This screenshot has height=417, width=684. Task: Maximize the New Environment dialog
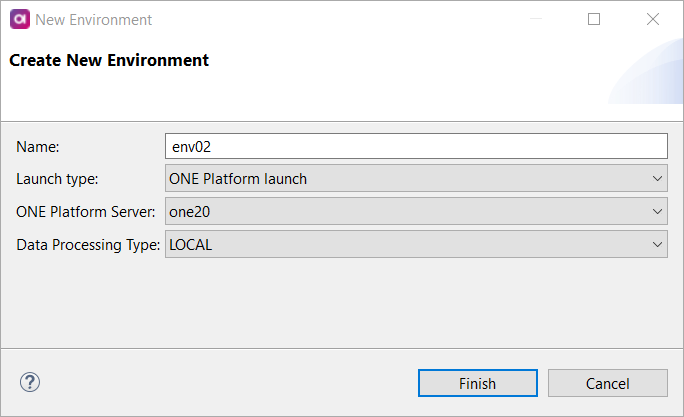[x=594, y=19]
